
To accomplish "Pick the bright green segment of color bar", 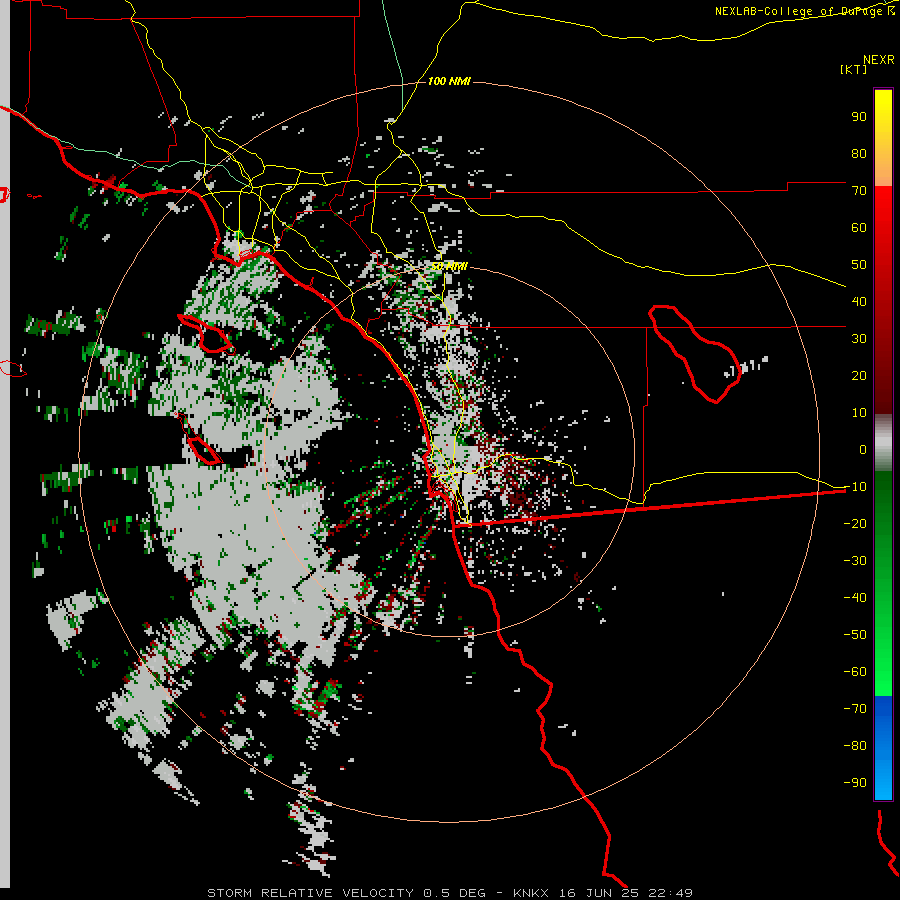I will click(x=883, y=584).
